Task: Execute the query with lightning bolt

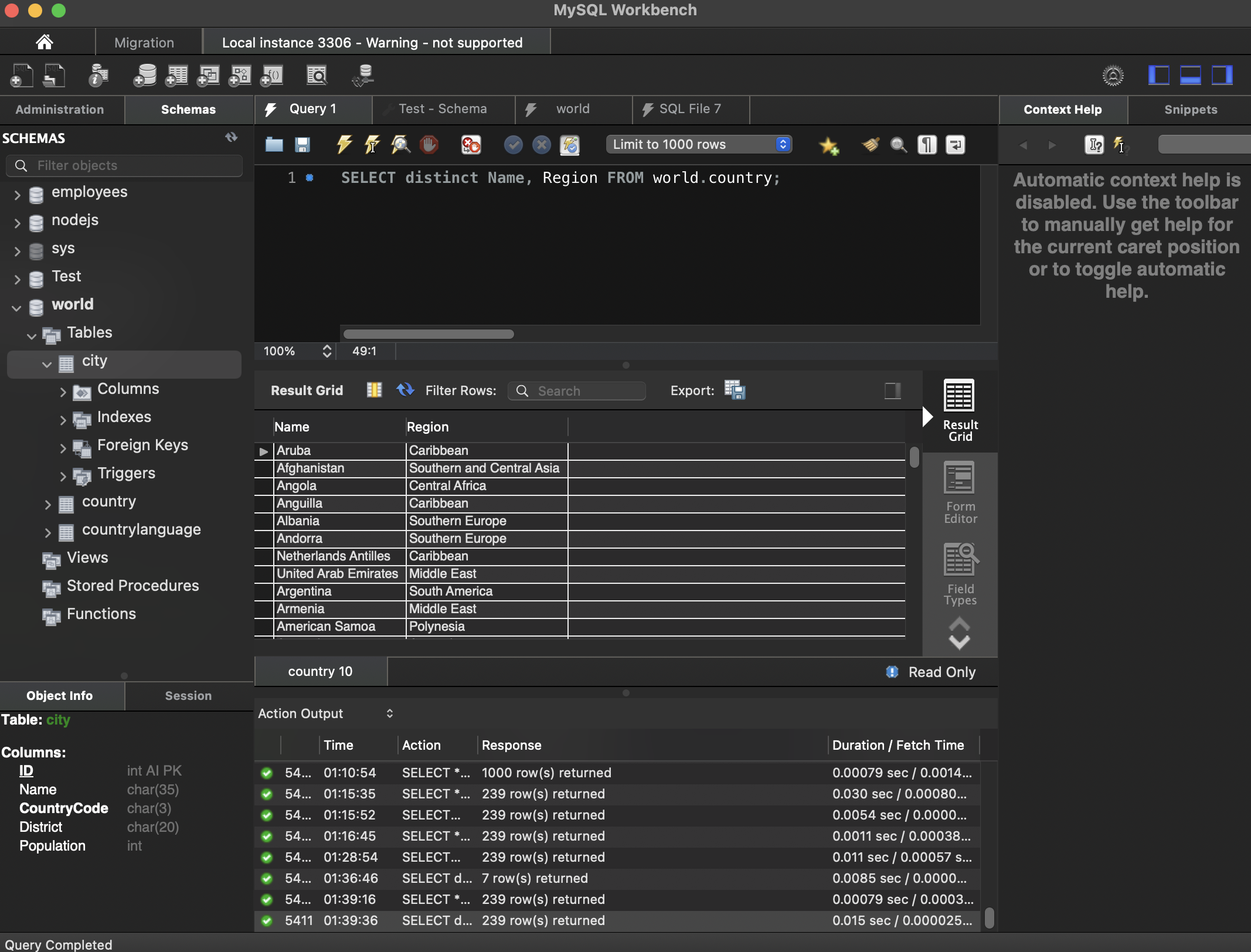Action: click(344, 145)
